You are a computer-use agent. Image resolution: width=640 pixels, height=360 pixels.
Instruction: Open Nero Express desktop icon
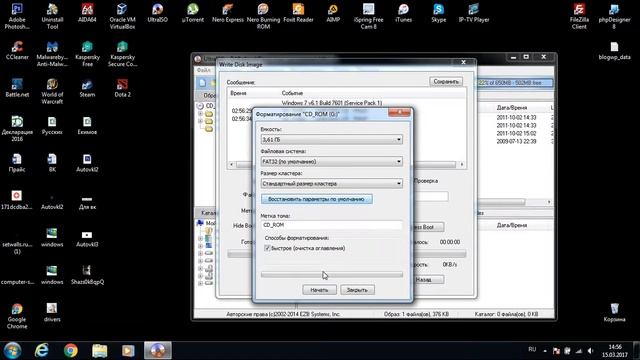pyautogui.click(x=228, y=12)
